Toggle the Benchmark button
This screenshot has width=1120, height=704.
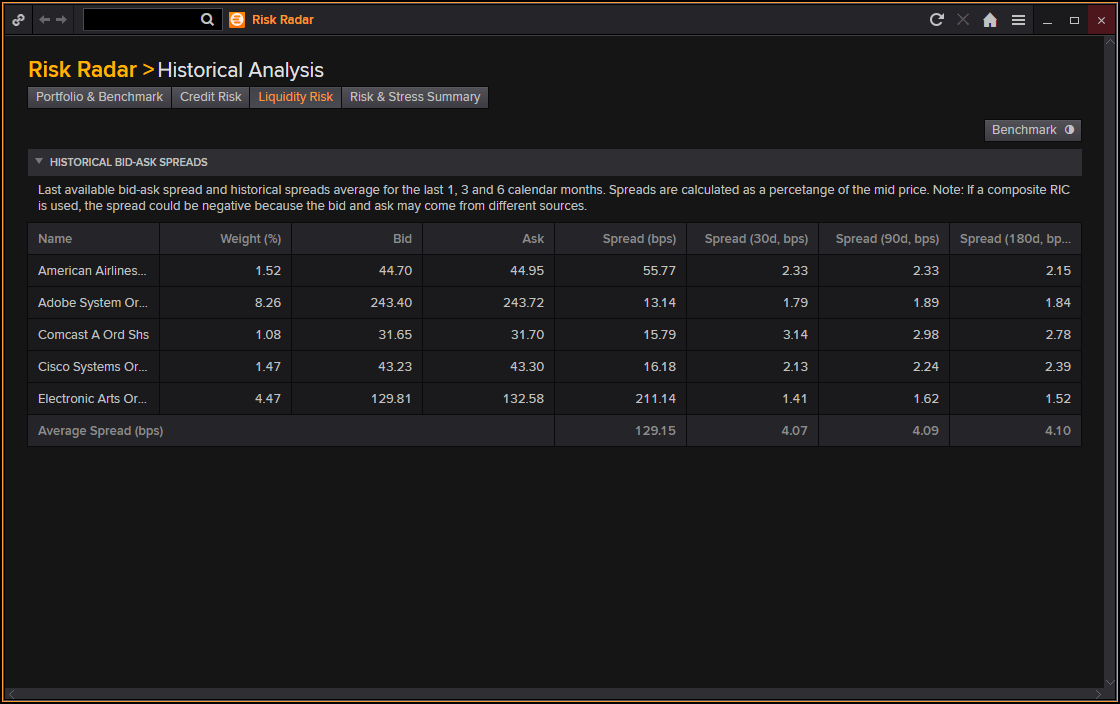point(1032,130)
